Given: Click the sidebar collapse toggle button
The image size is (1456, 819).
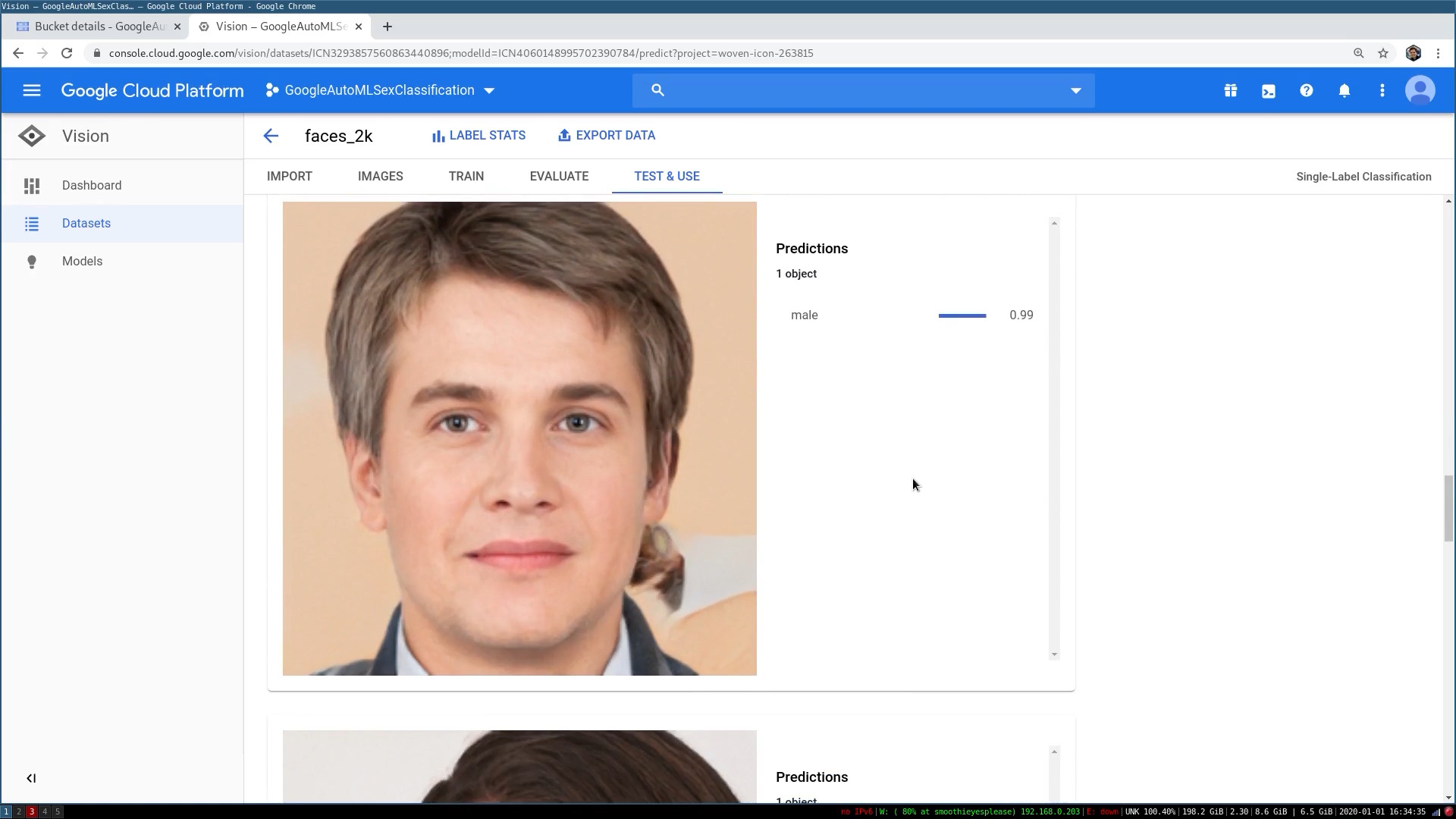Looking at the screenshot, I should (30, 777).
